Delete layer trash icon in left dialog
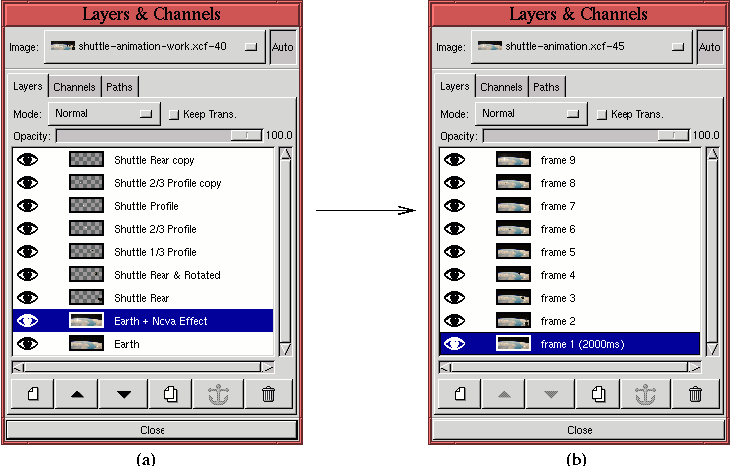This screenshot has width=731, height=466. pyautogui.click(x=268, y=394)
